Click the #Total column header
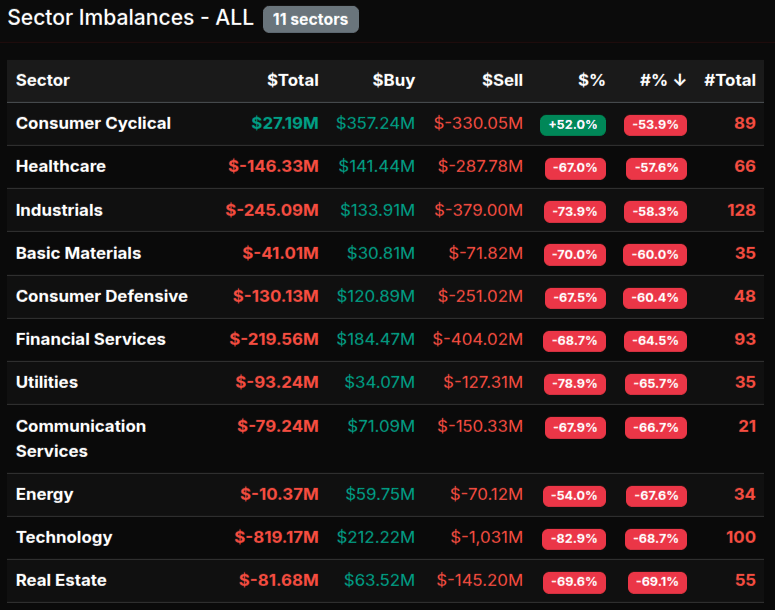 click(729, 80)
